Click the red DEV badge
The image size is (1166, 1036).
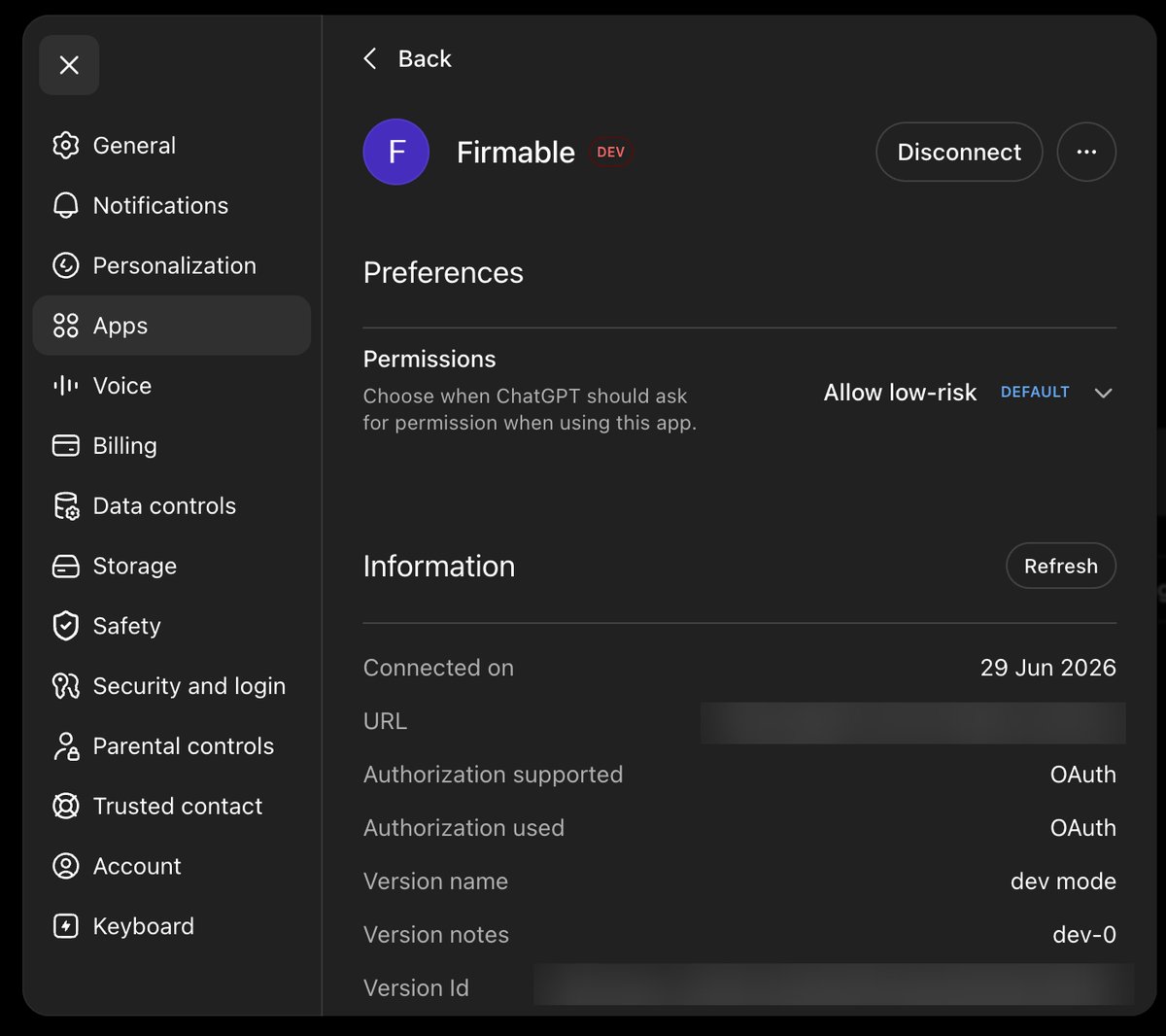click(611, 153)
